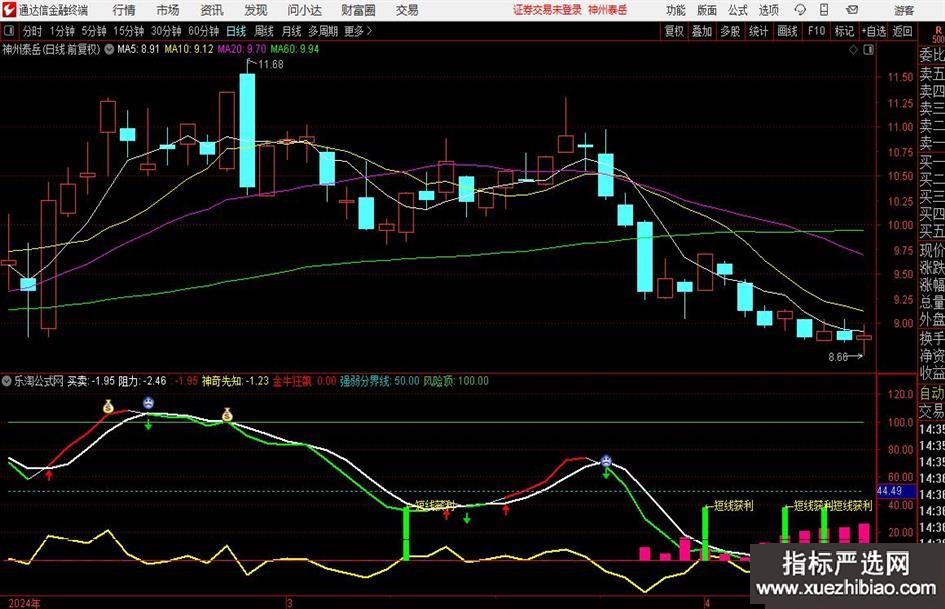The width and height of the screenshot is (945, 609).
Task: Switch to the 5分钟 period
Action: pos(93,31)
